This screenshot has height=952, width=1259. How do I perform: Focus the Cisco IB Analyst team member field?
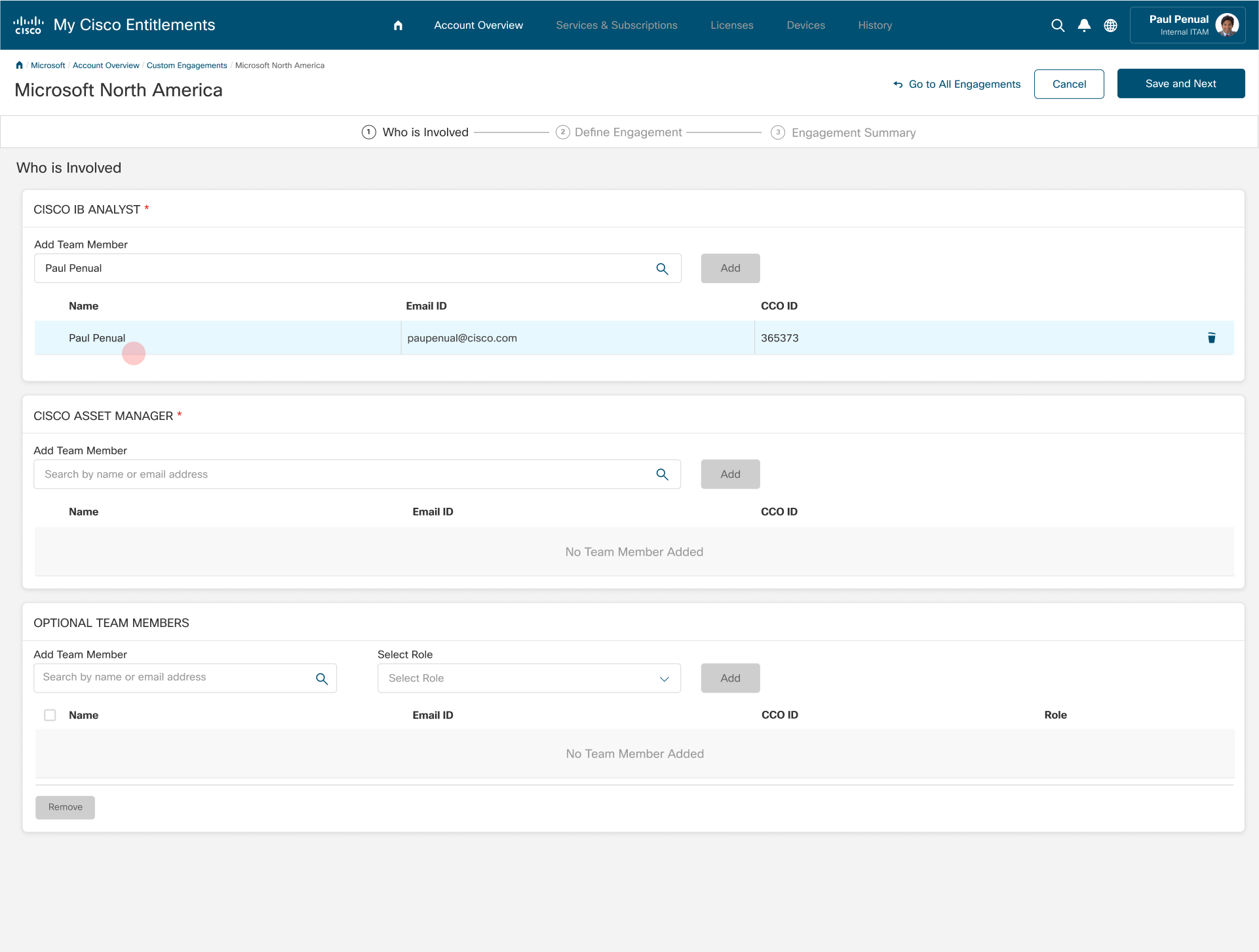(x=358, y=269)
